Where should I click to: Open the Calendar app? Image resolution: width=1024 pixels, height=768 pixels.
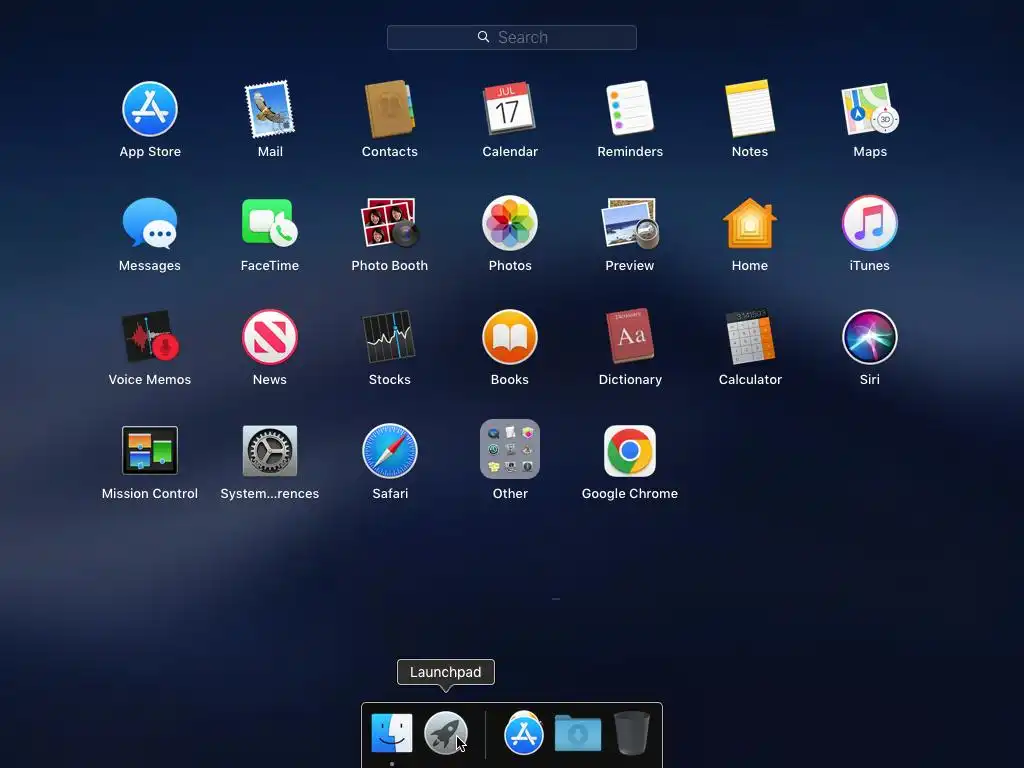[x=509, y=109]
